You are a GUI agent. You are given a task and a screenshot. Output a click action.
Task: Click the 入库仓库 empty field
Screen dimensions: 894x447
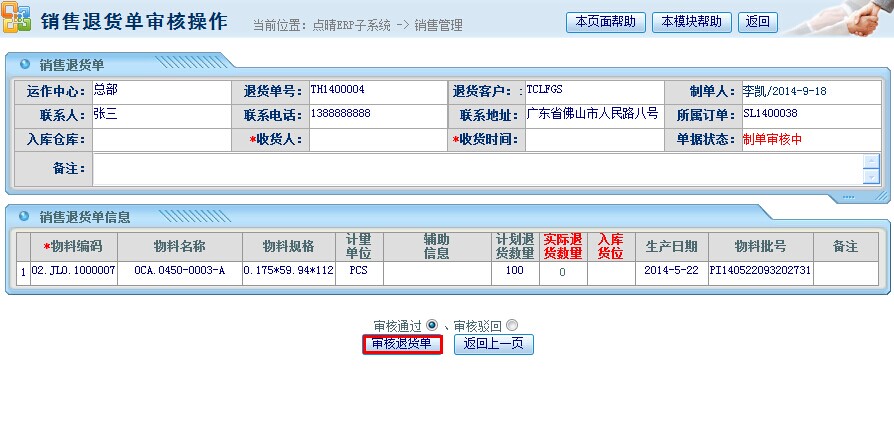tap(162, 140)
